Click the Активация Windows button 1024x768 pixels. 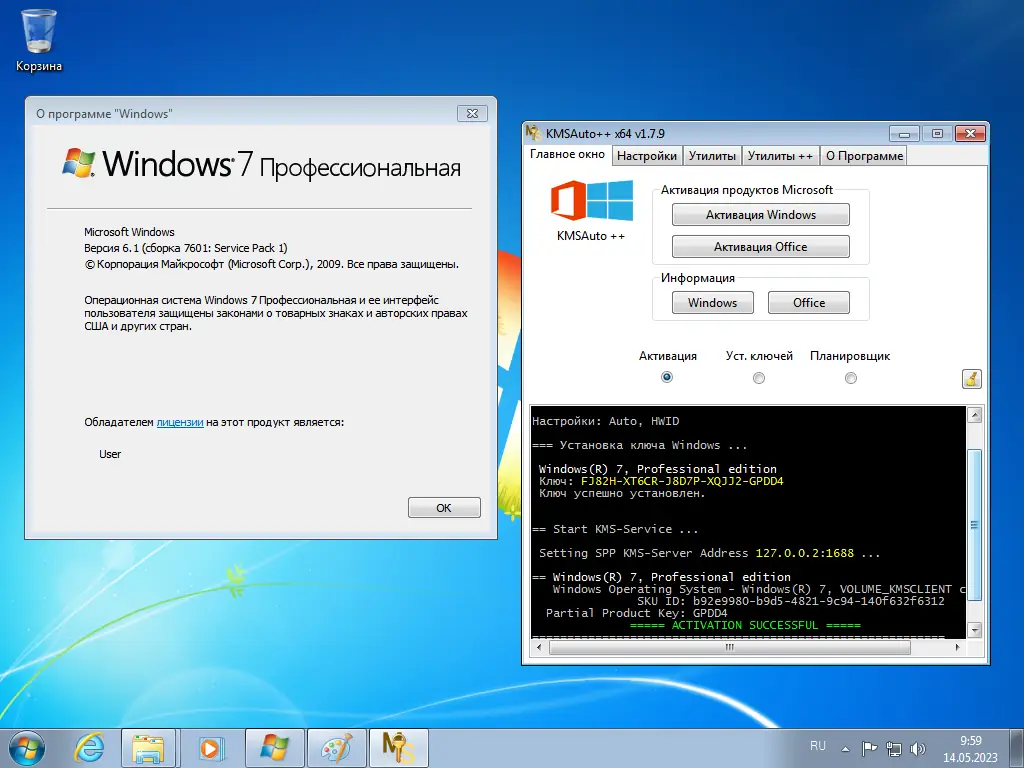[x=761, y=215]
